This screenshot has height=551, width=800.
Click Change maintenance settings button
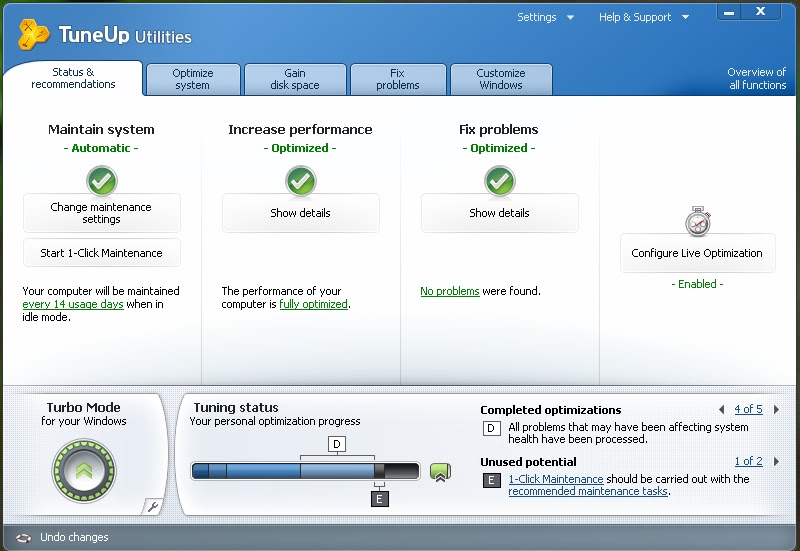[x=102, y=213]
